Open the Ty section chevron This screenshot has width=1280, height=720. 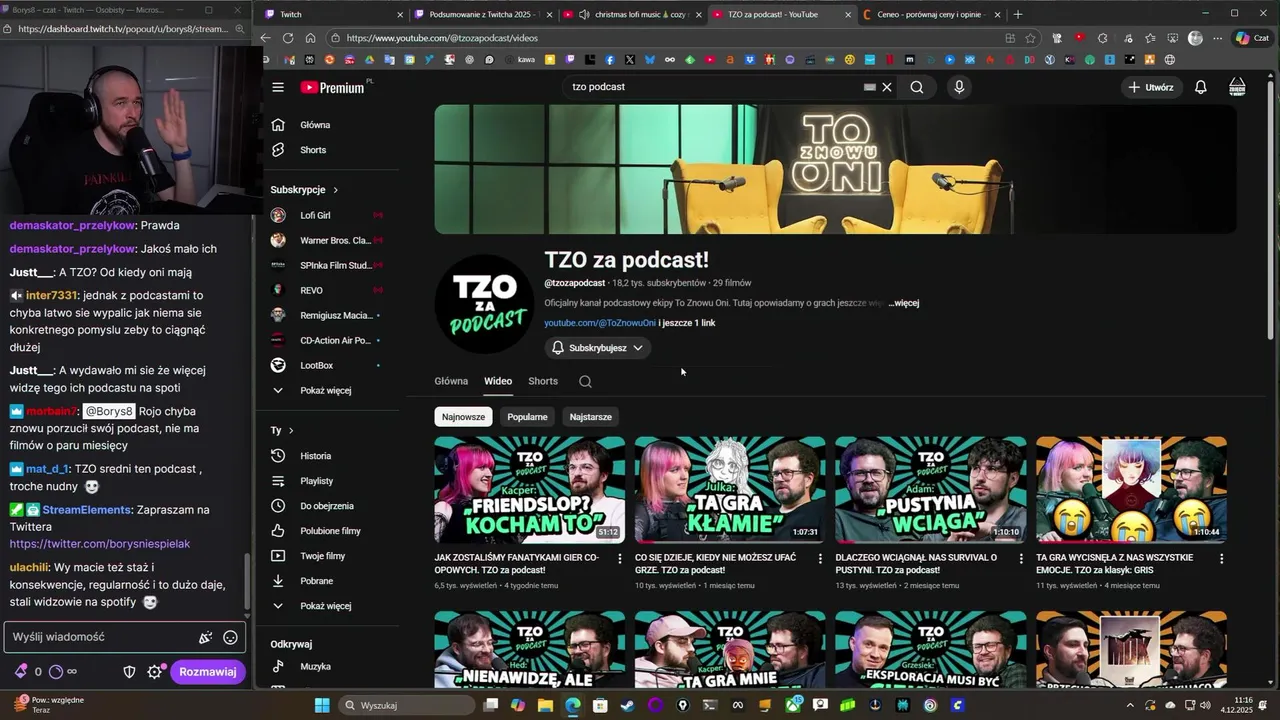click(x=291, y=430)
